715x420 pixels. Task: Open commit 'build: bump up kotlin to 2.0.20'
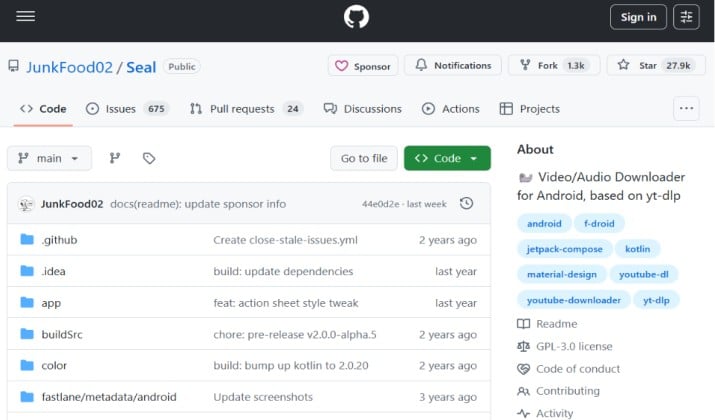(x=291, y=365)
